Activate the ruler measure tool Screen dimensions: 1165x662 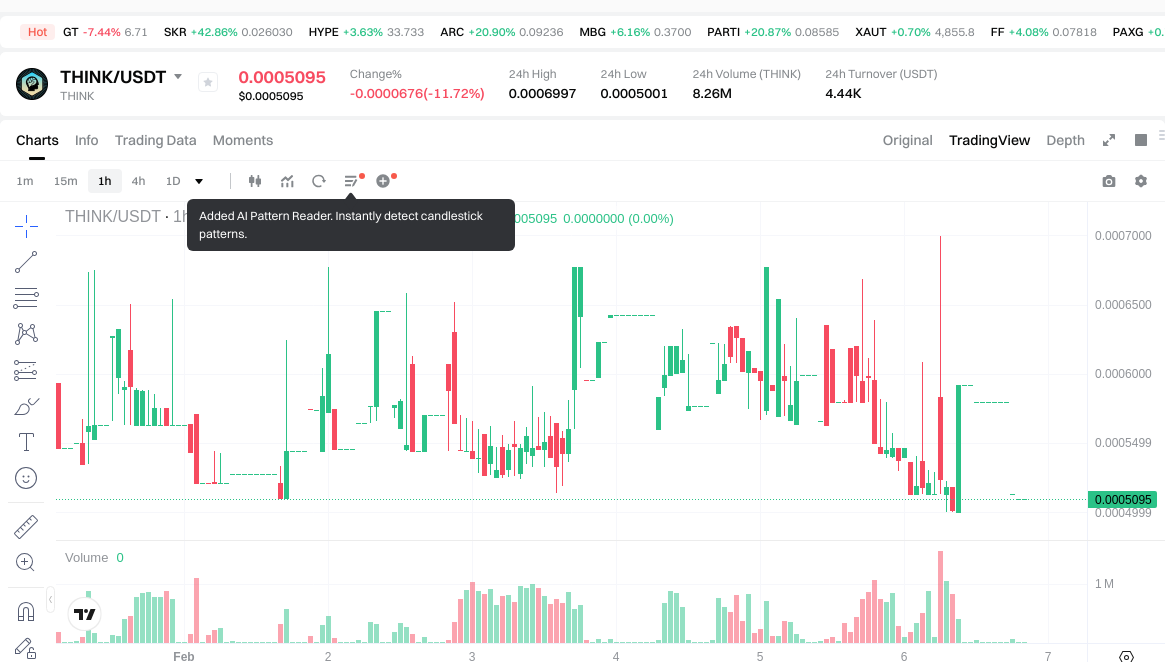tap(26, 526)
